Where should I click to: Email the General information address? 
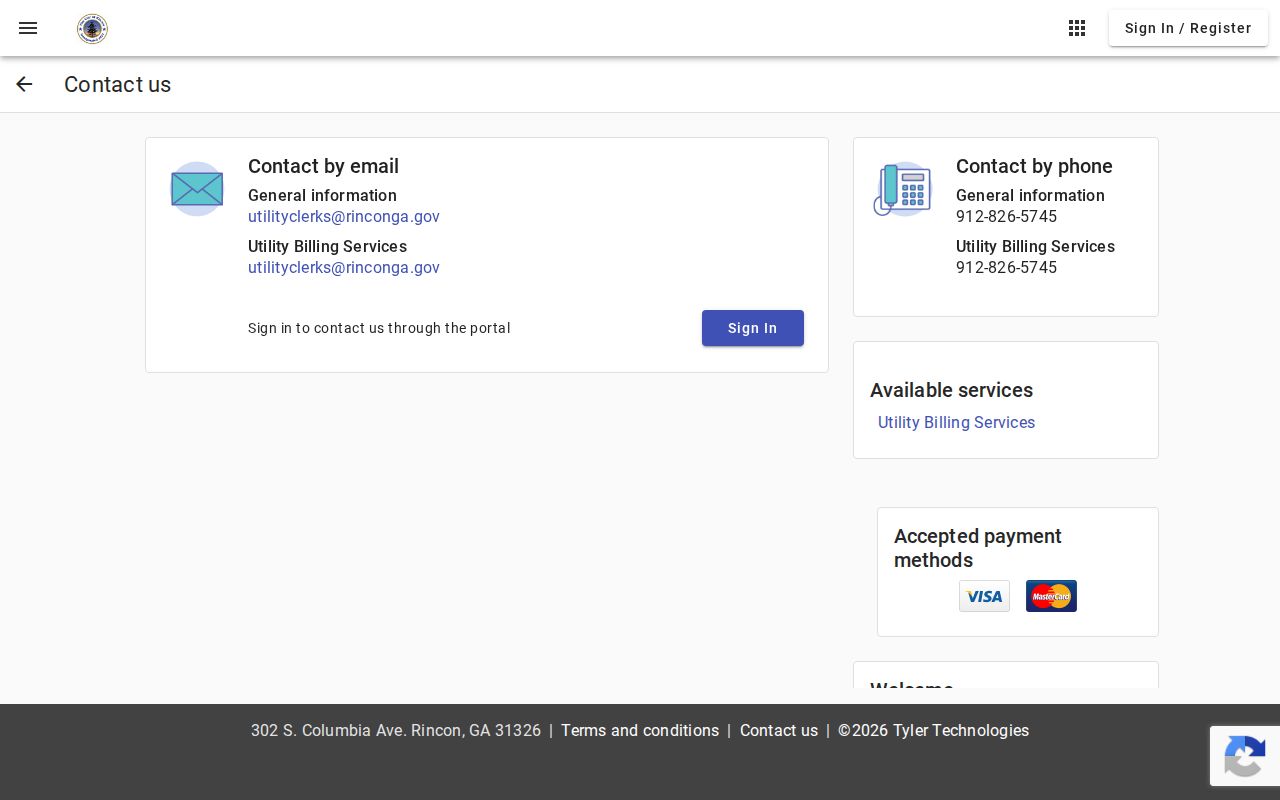(344, 216)
